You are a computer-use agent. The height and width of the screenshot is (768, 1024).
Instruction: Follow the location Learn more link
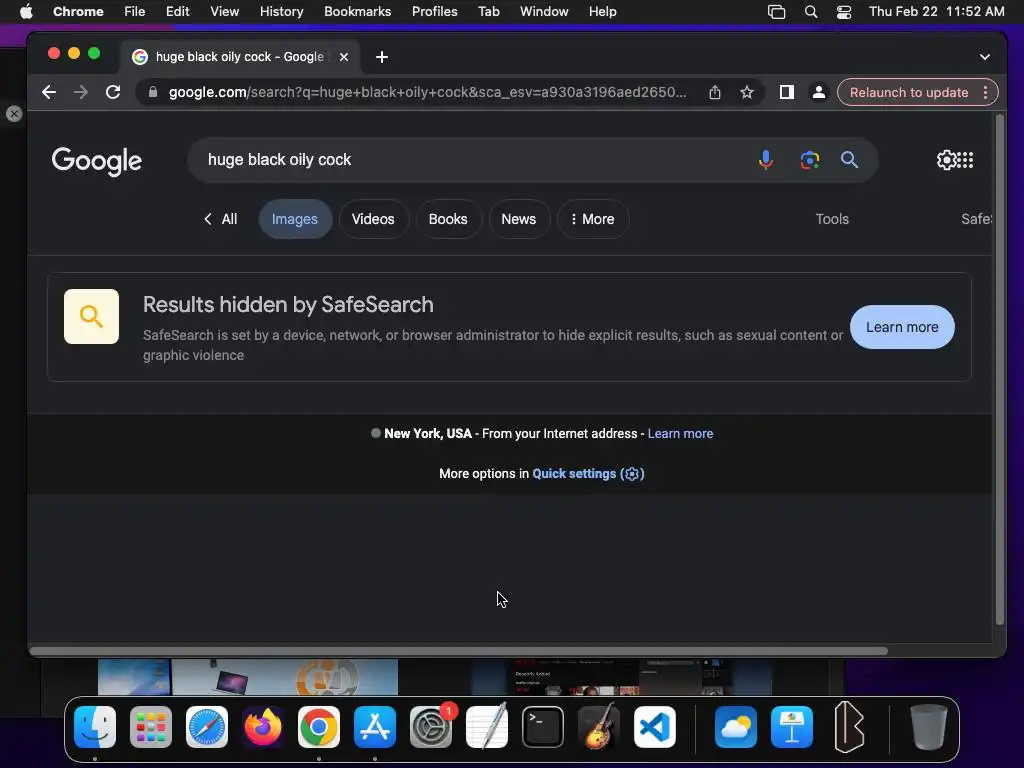click(680, 434)
